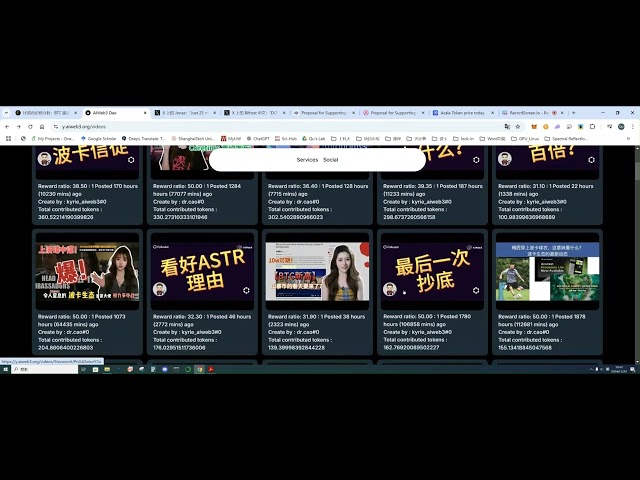Click token value 155.13418845047568
Viewport: 640px width, 480px height.
[525, 348]
